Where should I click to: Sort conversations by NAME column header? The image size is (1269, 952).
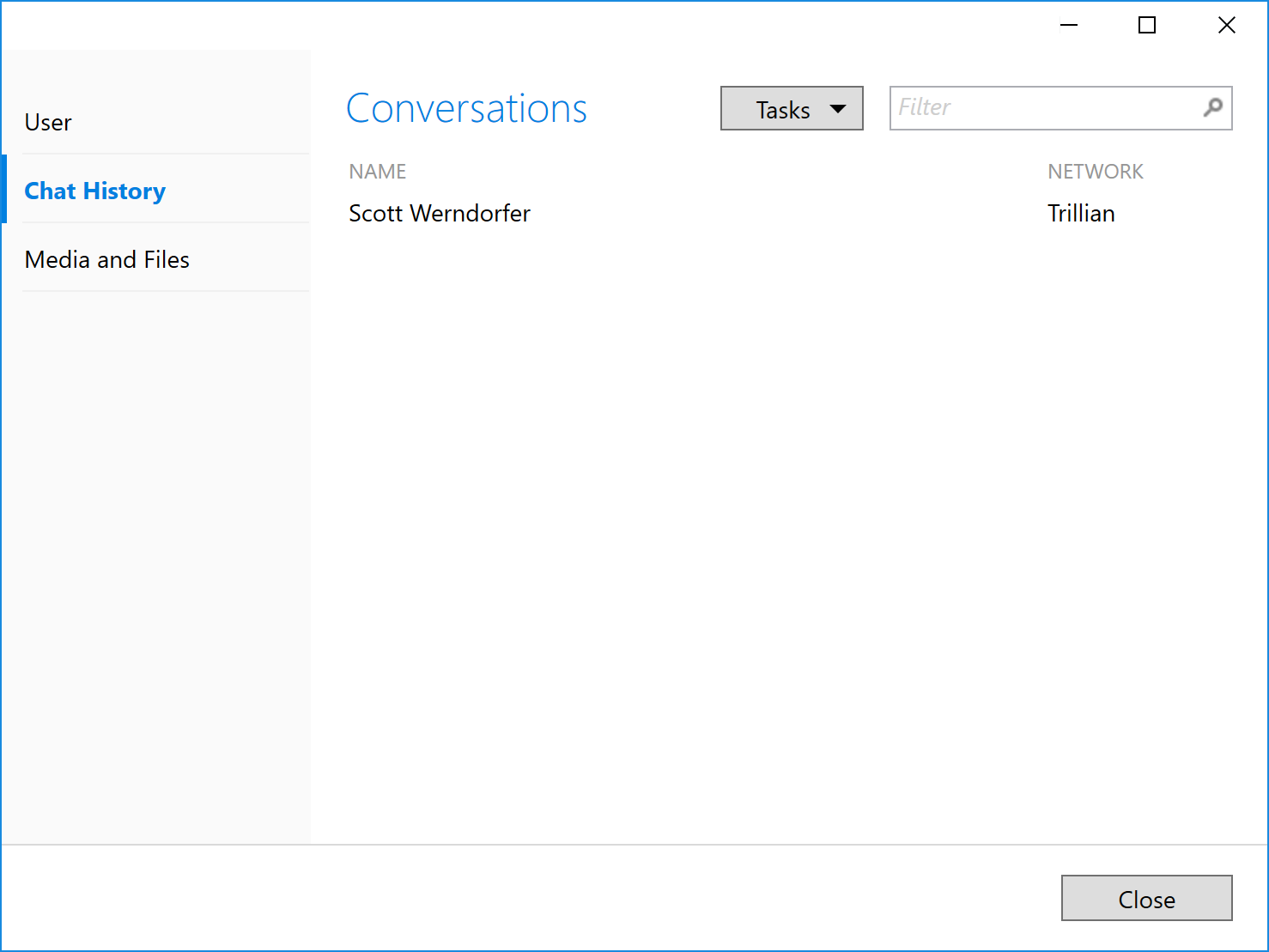pyautogui.click(x=378, y=172)
